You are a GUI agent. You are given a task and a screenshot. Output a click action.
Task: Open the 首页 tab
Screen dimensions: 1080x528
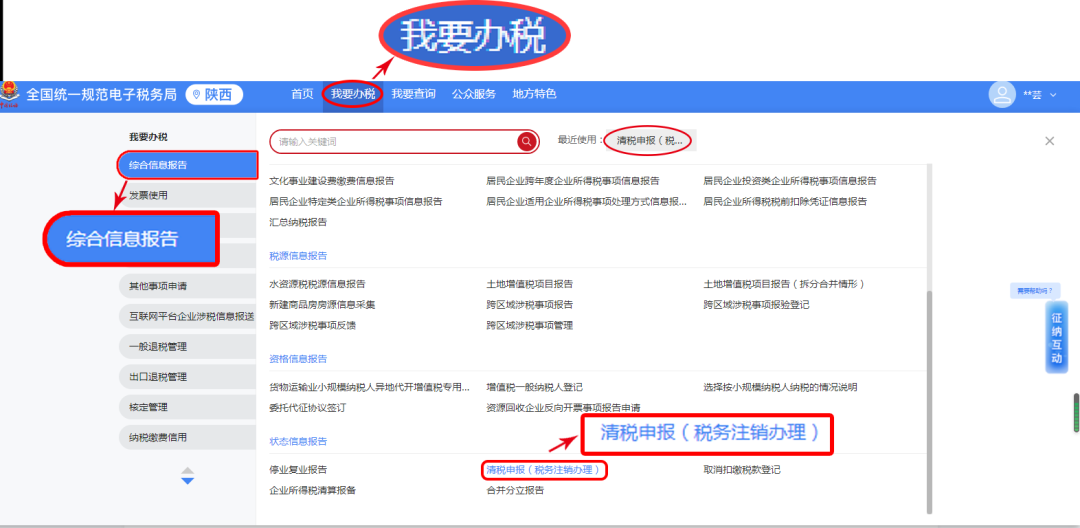coord(302,94)
